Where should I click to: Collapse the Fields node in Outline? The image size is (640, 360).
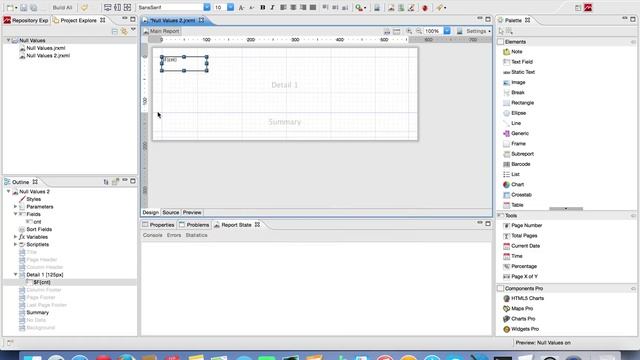pyautogui.click(x=16, y=214)
